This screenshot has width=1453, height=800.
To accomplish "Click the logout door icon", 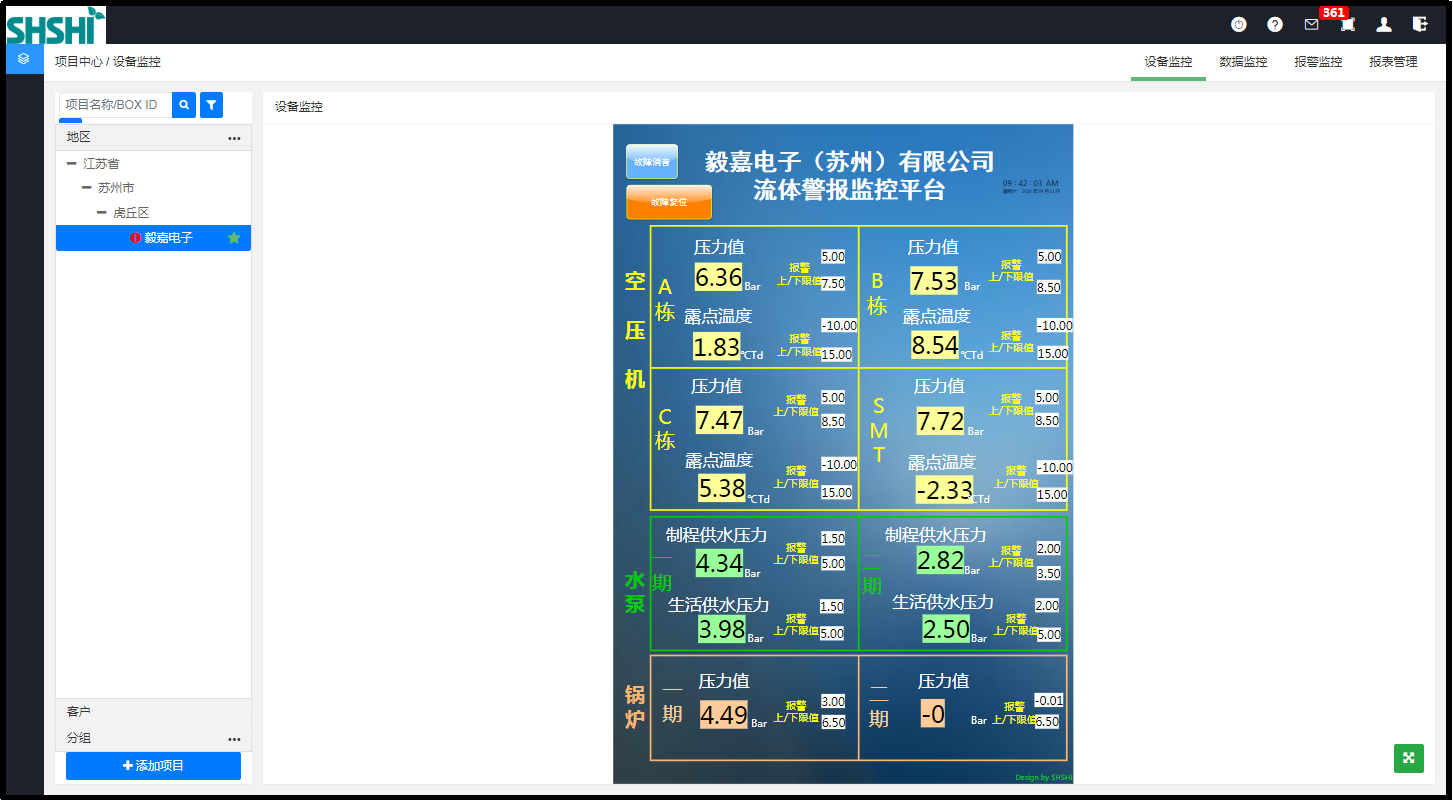I will coord(1420,24).
